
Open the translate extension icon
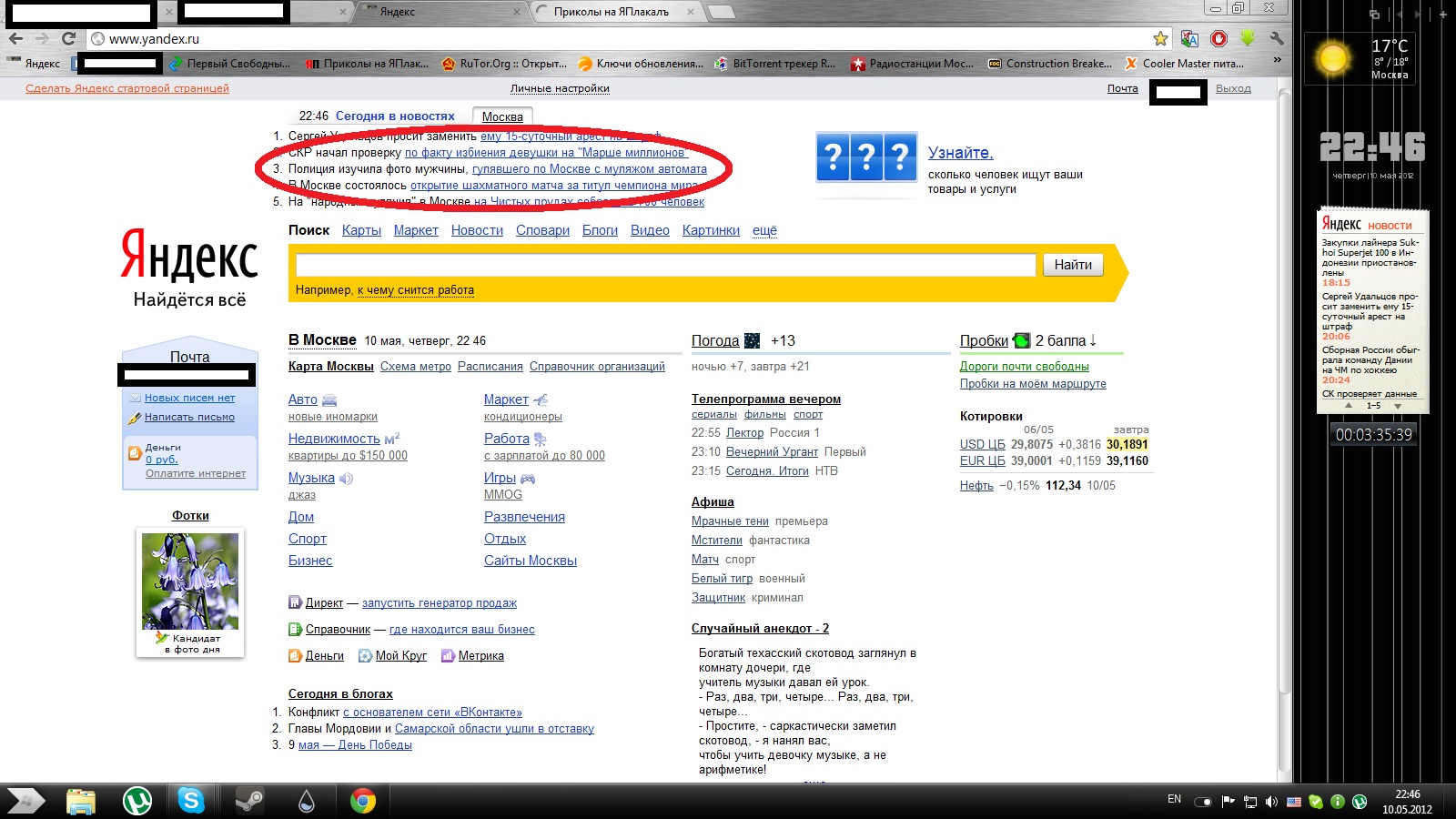[x=1189, y=38]
